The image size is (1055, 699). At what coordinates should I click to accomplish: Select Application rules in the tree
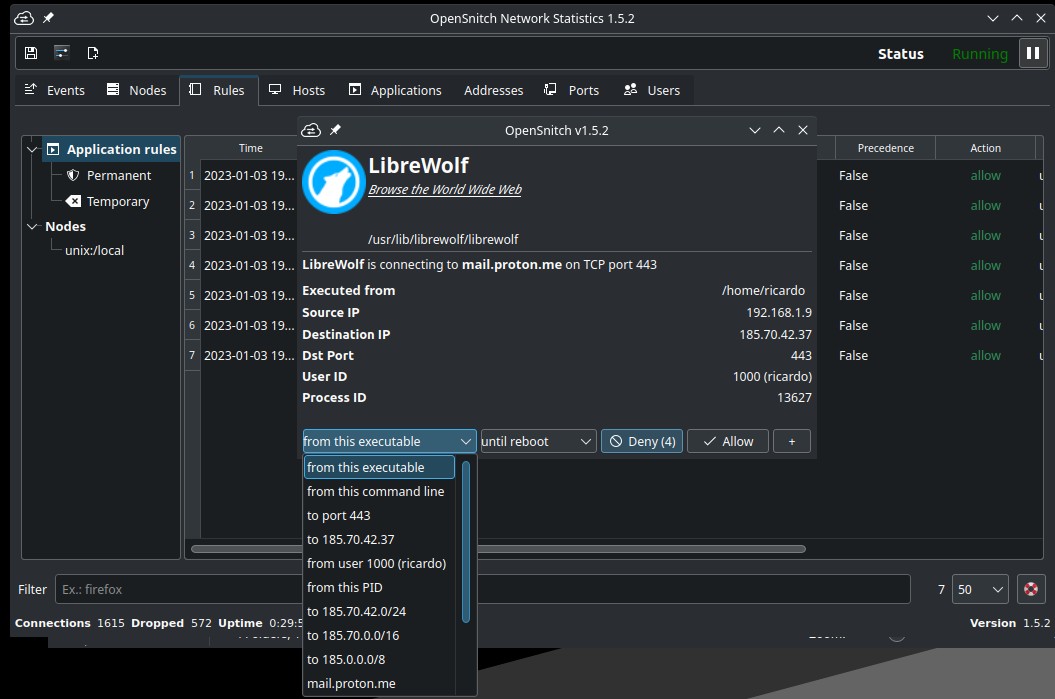point(112,149)
